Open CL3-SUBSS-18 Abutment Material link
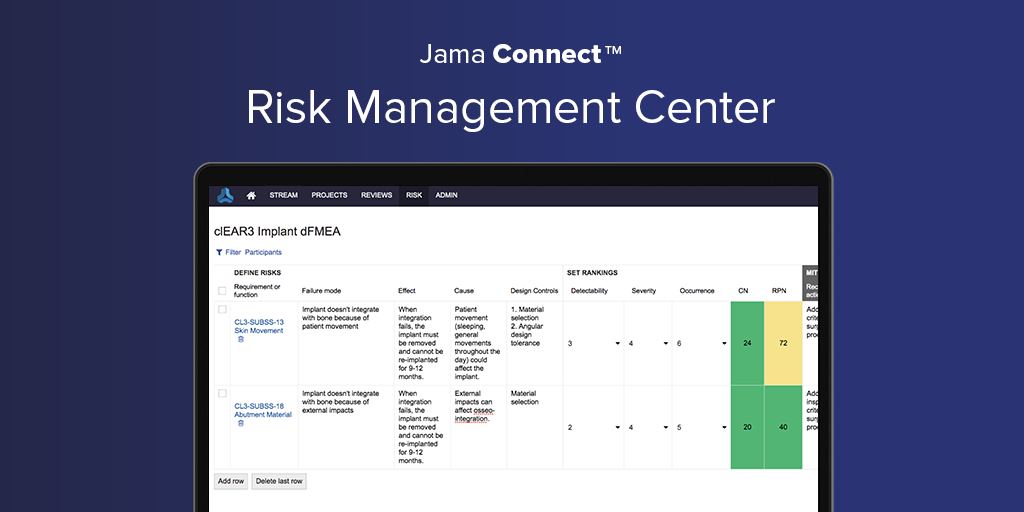Screen dimensions: 1024x512 click(263, 410)
